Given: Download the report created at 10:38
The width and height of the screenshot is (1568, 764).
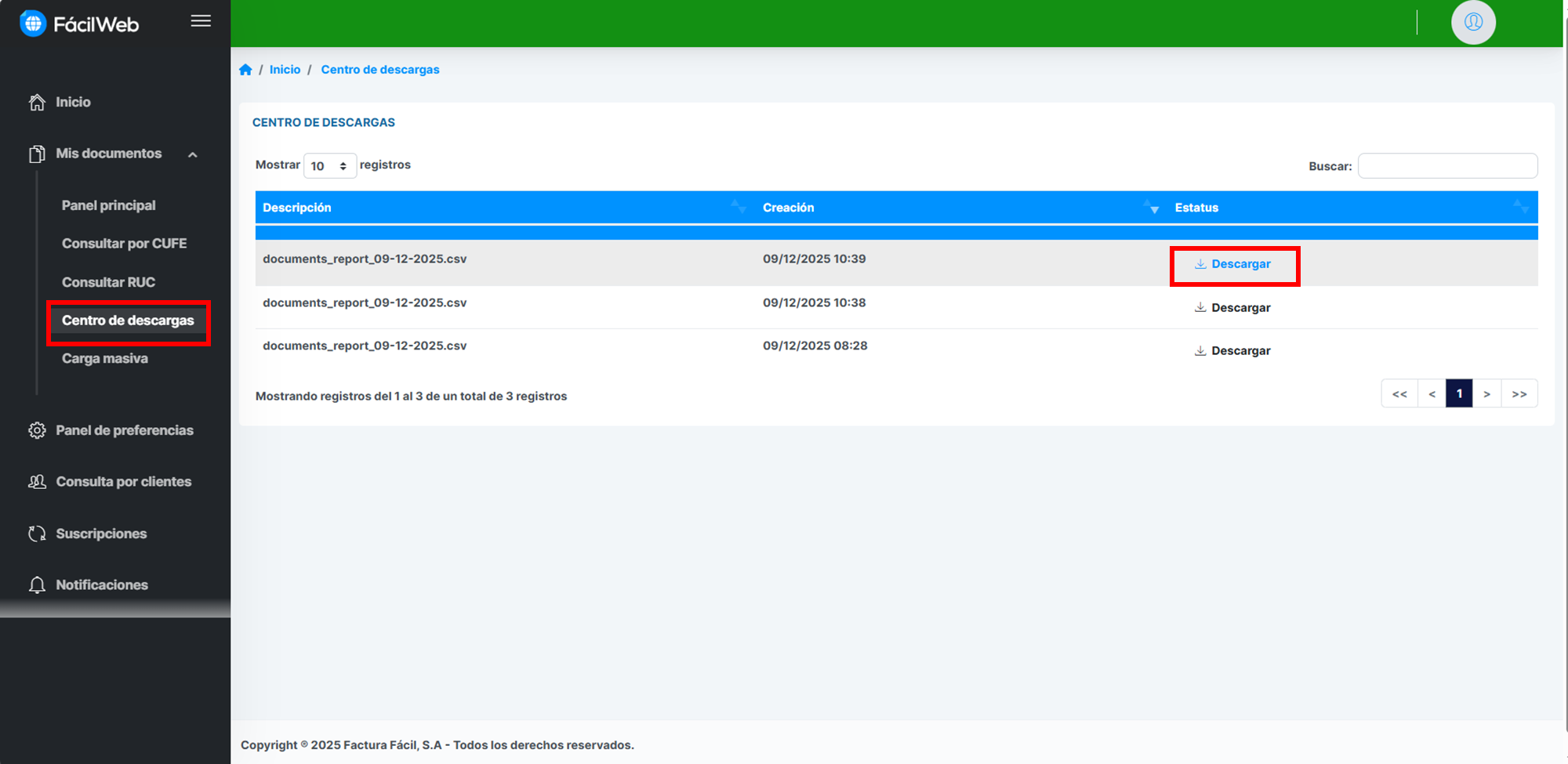Looking at the screenshot, I should [1232, 308].
